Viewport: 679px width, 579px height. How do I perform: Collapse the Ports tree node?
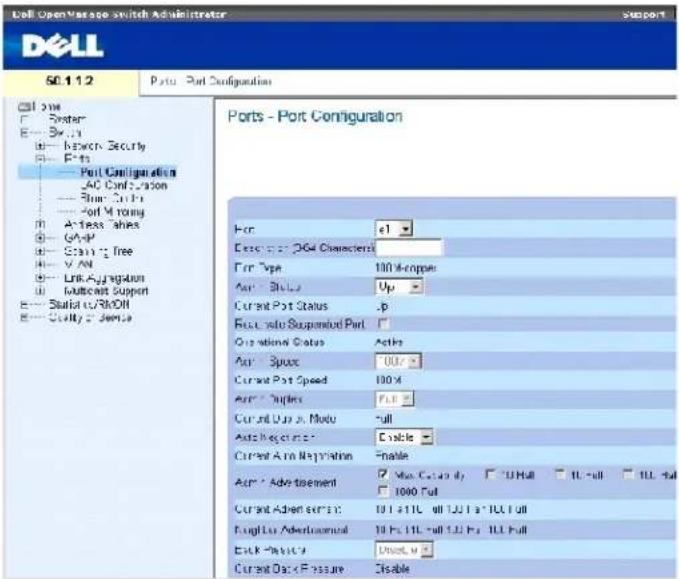(40, 158)
